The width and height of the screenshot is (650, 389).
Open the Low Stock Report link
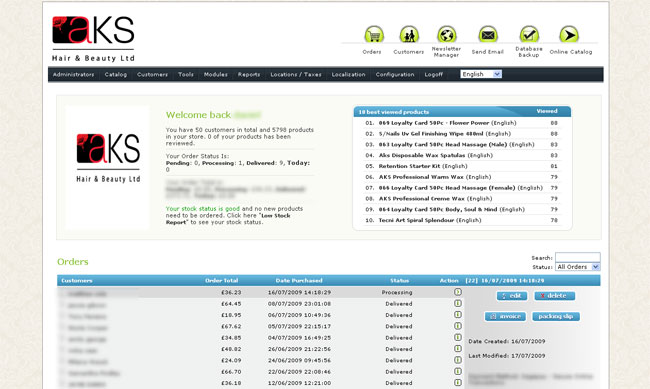click(x=228, y=219)
